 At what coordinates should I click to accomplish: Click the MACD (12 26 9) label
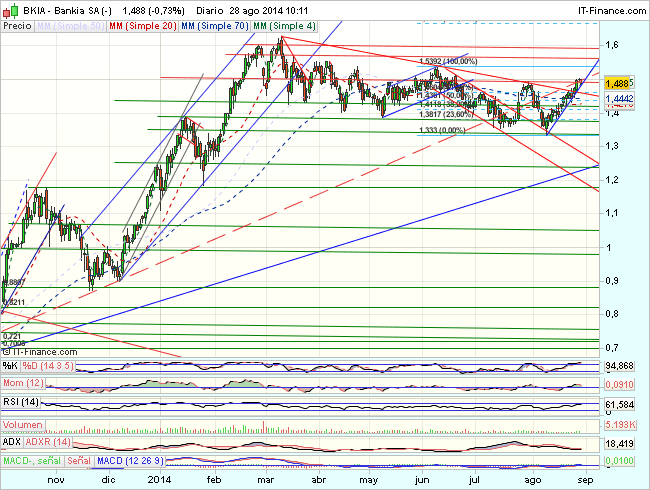130,461
